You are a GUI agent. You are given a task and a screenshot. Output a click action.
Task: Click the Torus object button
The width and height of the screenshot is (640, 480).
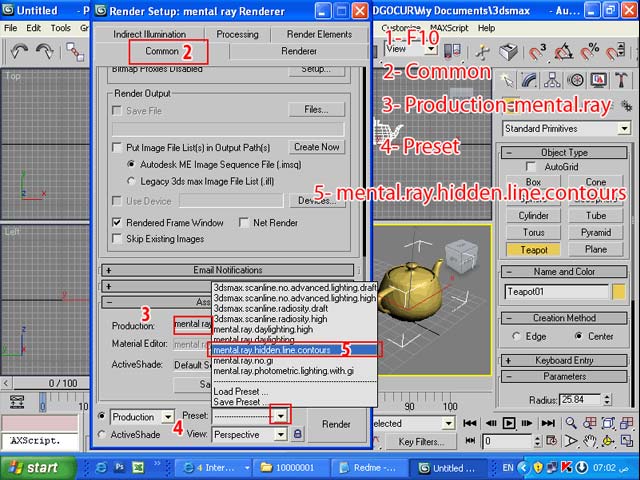point(533,232)
